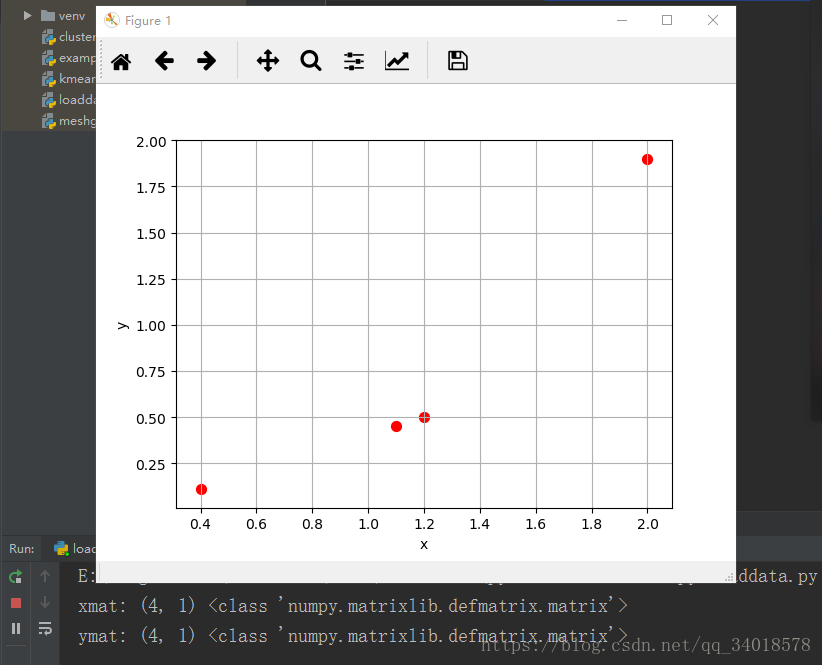
Task: Open the cluster Python file in project tree
Action: click(x=69, y=37)
